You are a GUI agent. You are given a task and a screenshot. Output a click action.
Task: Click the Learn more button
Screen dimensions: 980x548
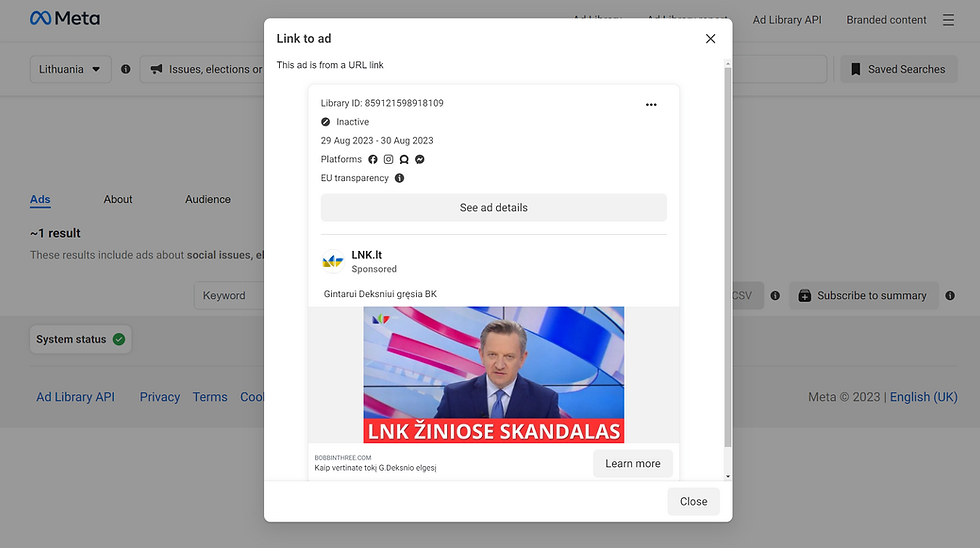click(632, 464)
